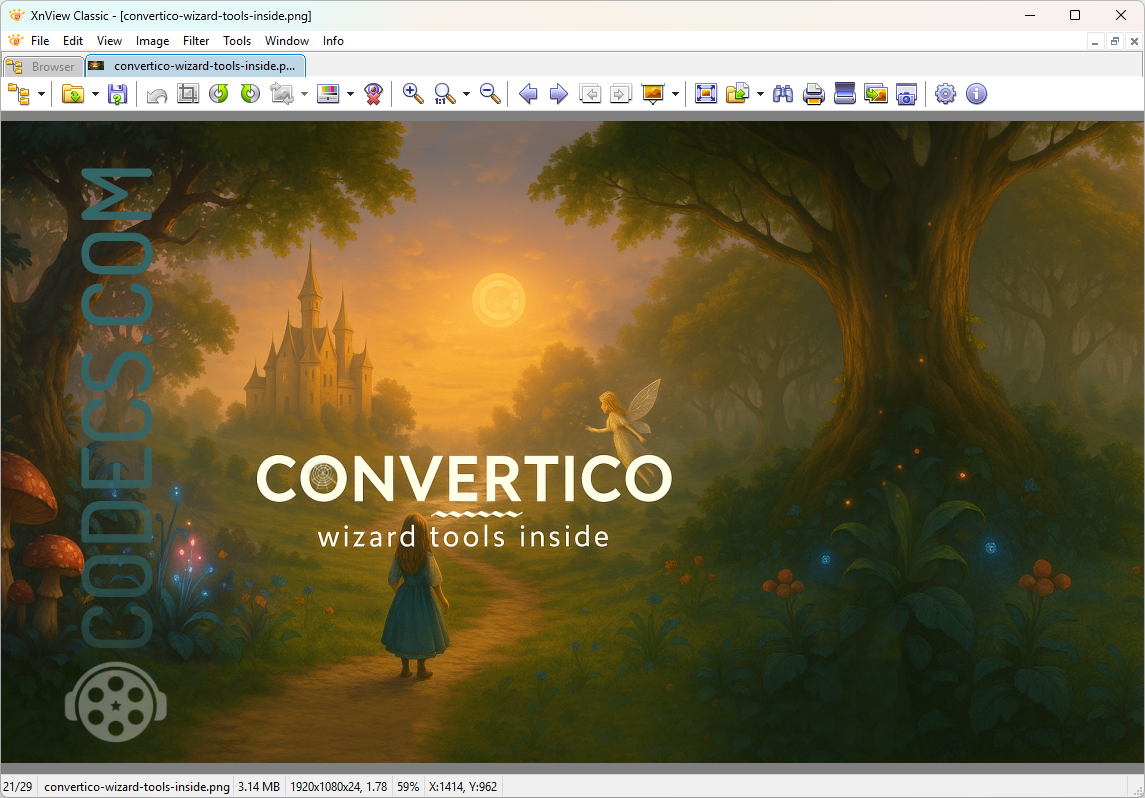Expand the Open folder dropdown arrow
This screenshot has width=1145, height=798.
95,94
